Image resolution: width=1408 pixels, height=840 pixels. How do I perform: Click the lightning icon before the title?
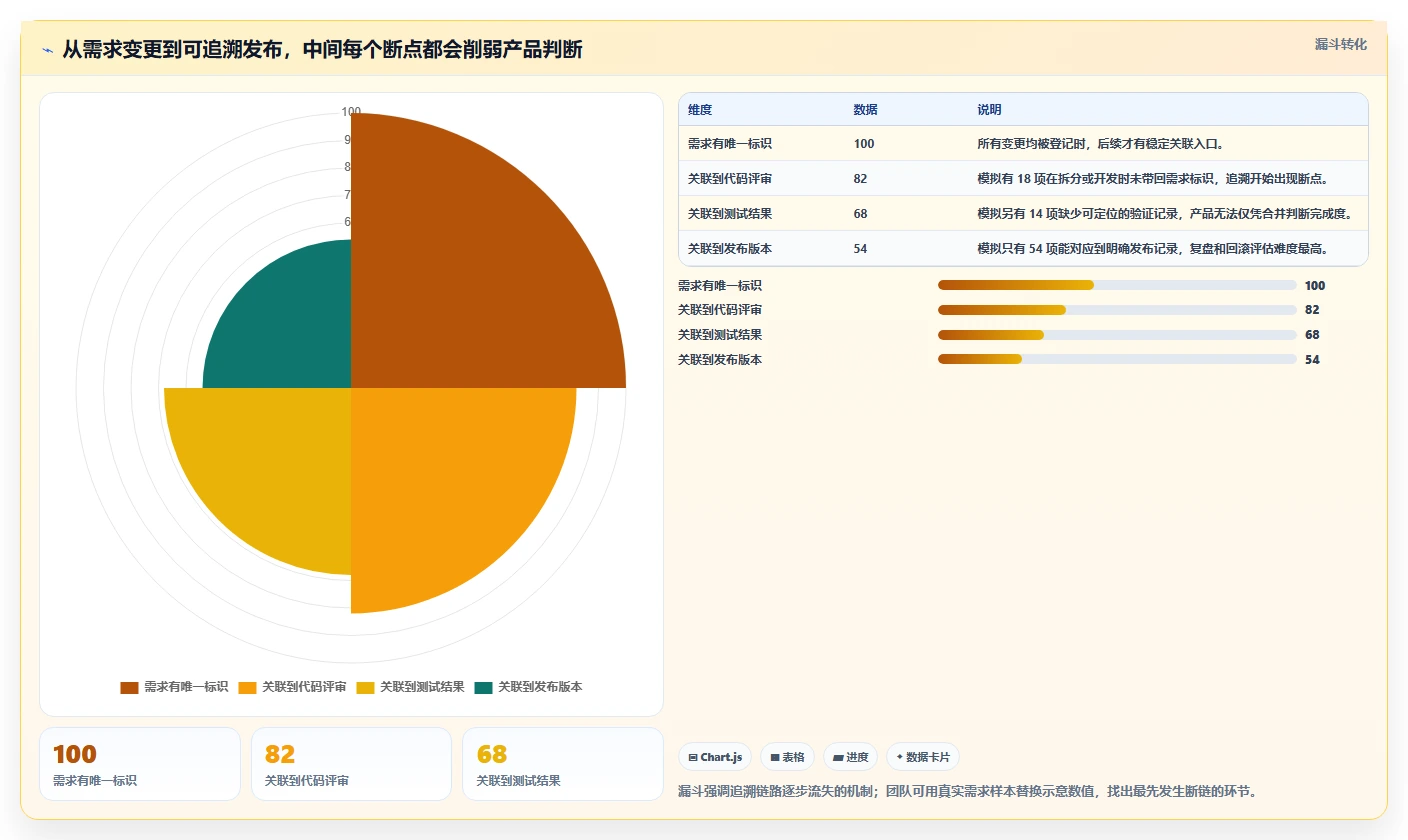[47, 50]
